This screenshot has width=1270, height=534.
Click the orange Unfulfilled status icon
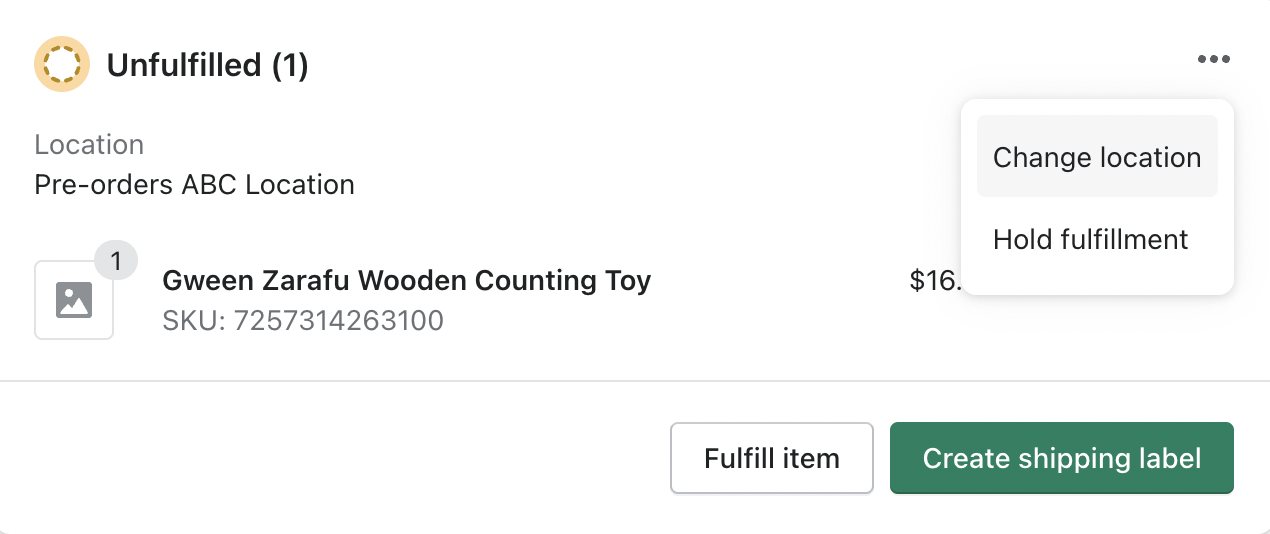pos(62,64)
